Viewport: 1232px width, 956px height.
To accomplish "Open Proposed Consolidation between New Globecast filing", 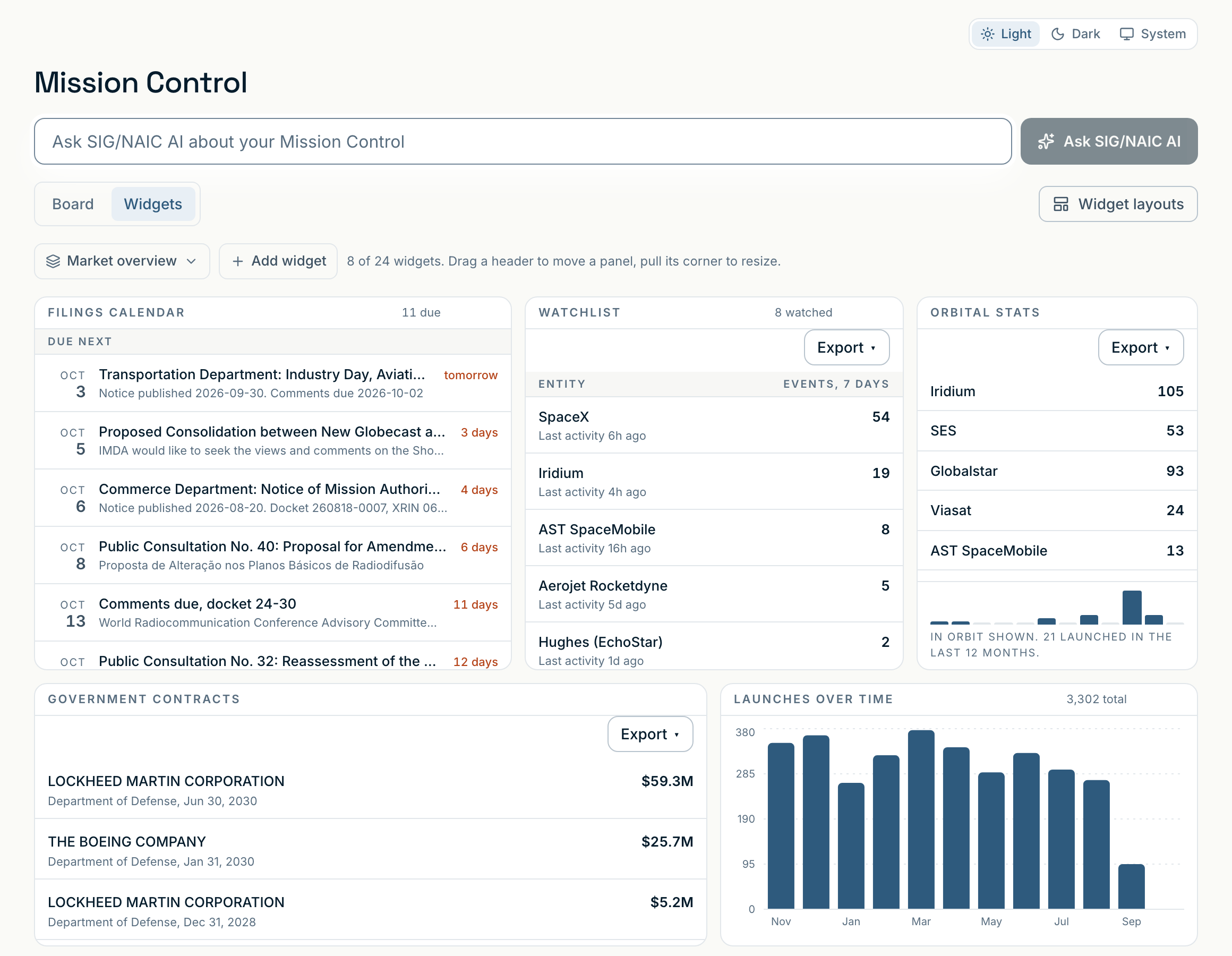I will click(273, 441).
